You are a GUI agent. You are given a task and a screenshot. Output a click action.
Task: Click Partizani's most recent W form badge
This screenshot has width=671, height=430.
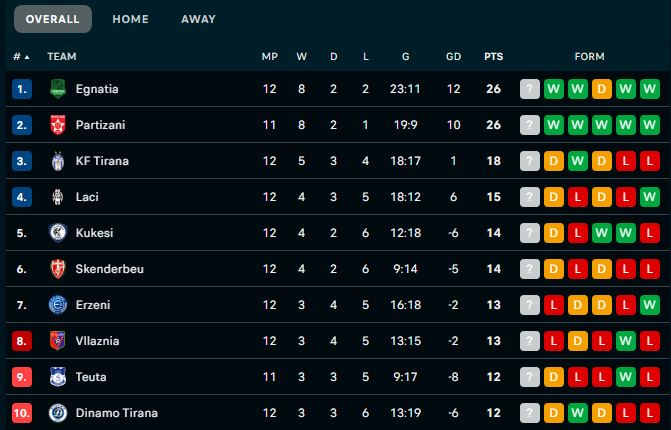click(x=650, y=125)
